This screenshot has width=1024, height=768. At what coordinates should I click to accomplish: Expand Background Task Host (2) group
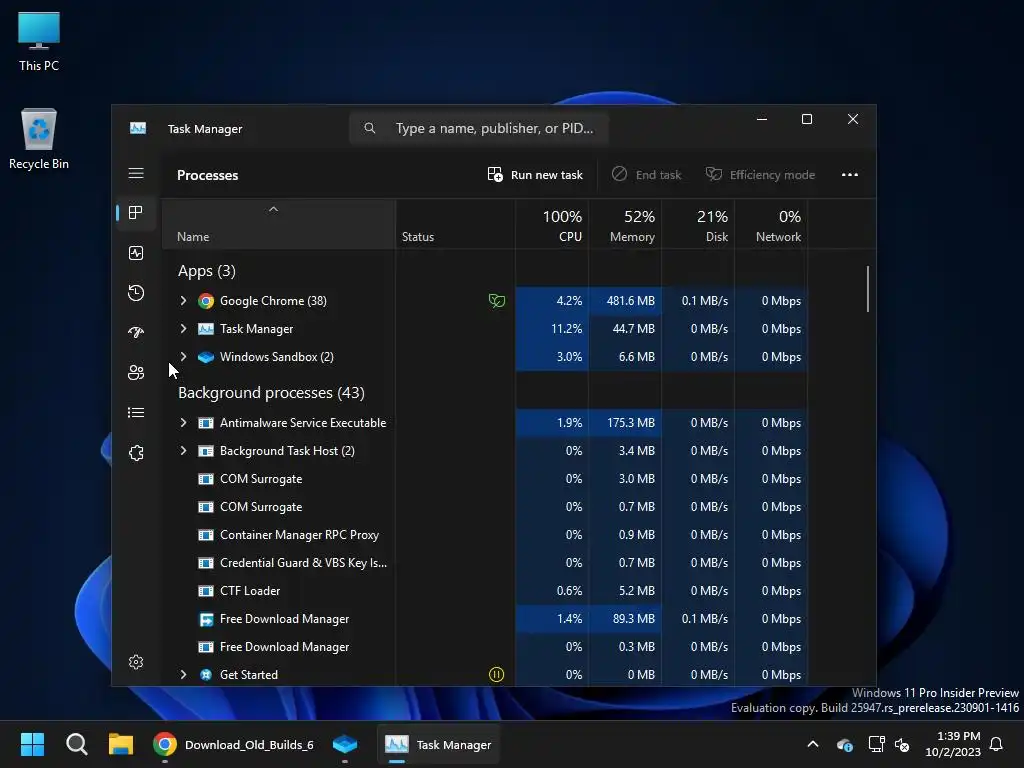(x=184, y=451)
